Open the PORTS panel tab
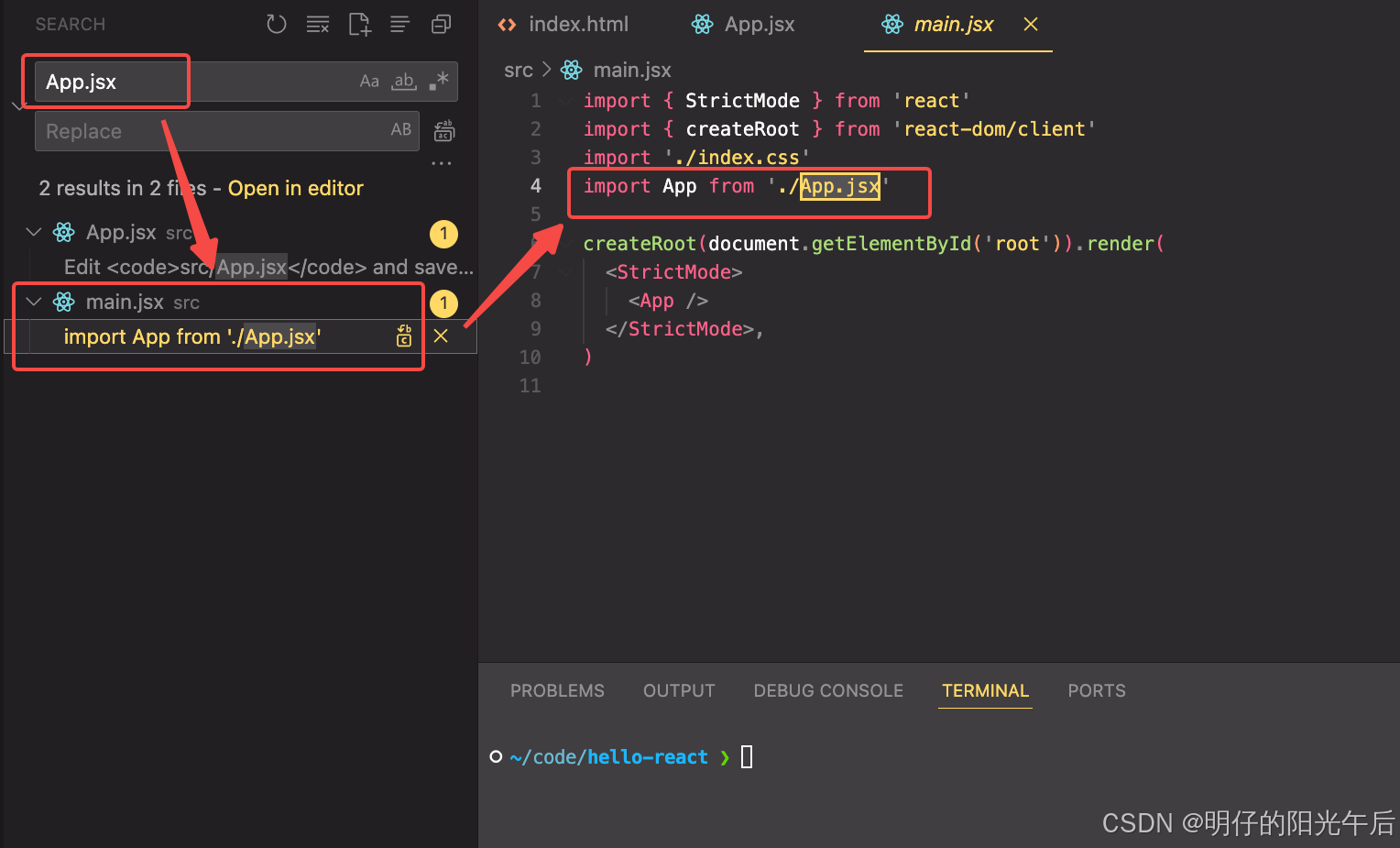 click(x=1097, y=690)
